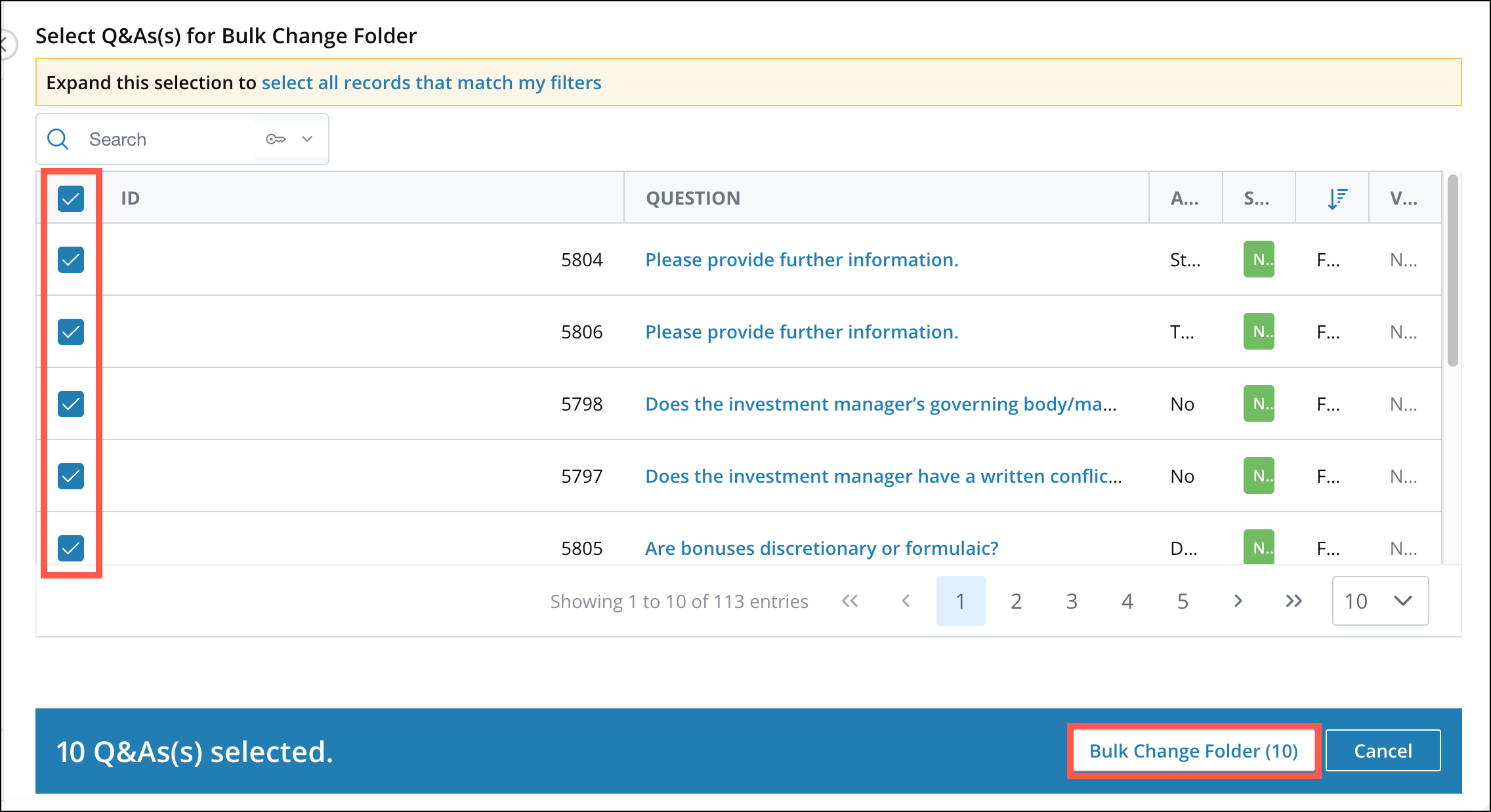
Task: Click the No answer cell for 5798
Action: click(1182, 404)
